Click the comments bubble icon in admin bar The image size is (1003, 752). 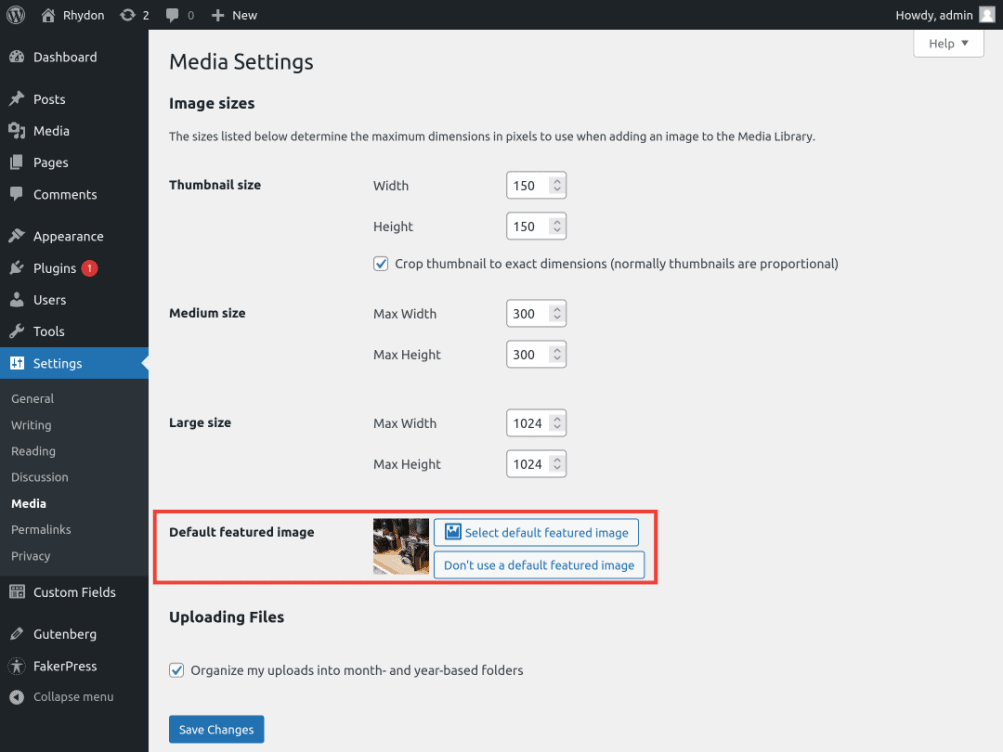point(173,15)
